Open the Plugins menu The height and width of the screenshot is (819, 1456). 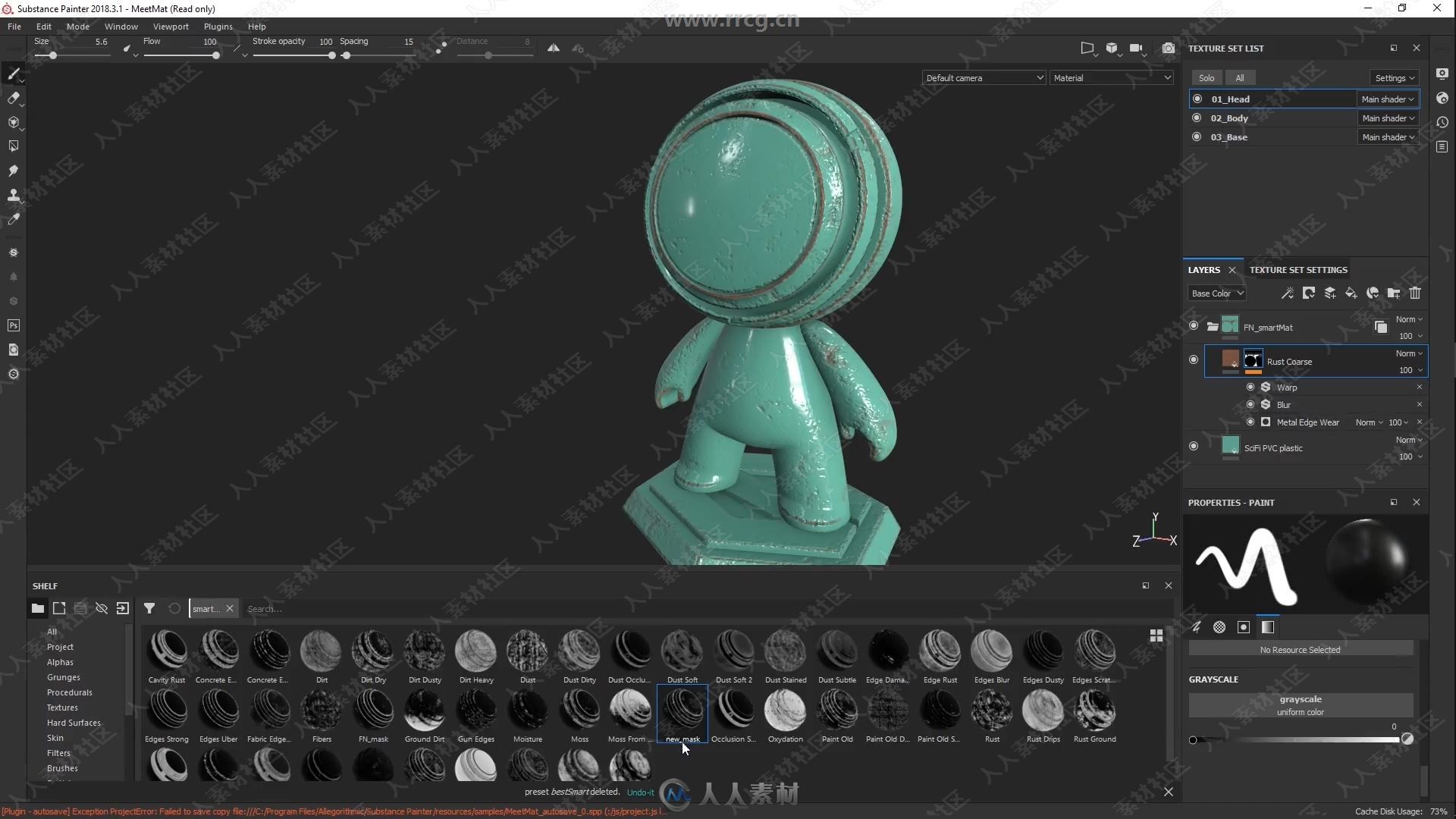pyautogui.click(x=218, y=26)
